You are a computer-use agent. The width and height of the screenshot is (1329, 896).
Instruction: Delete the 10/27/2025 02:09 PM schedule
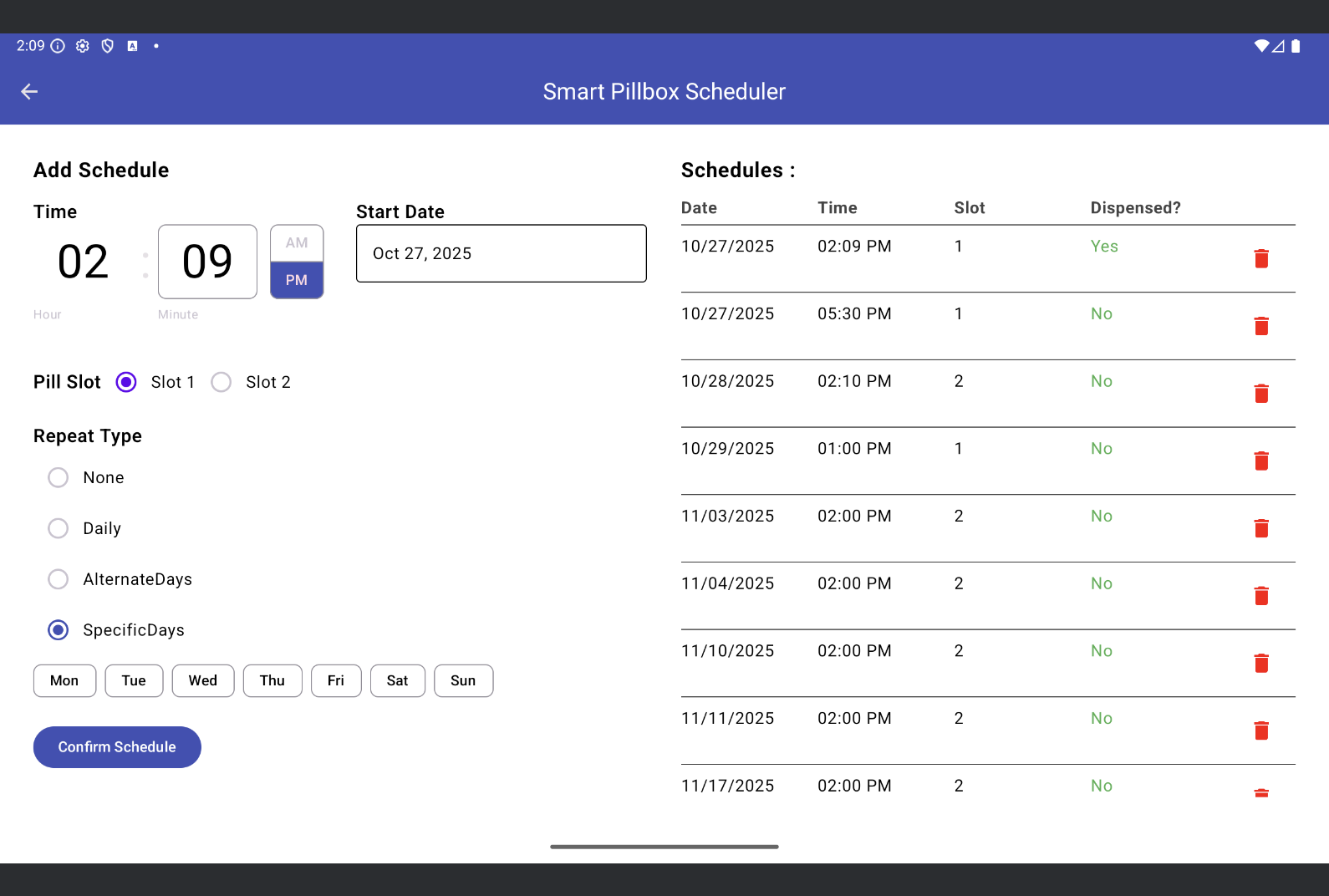click(1261, 258)
